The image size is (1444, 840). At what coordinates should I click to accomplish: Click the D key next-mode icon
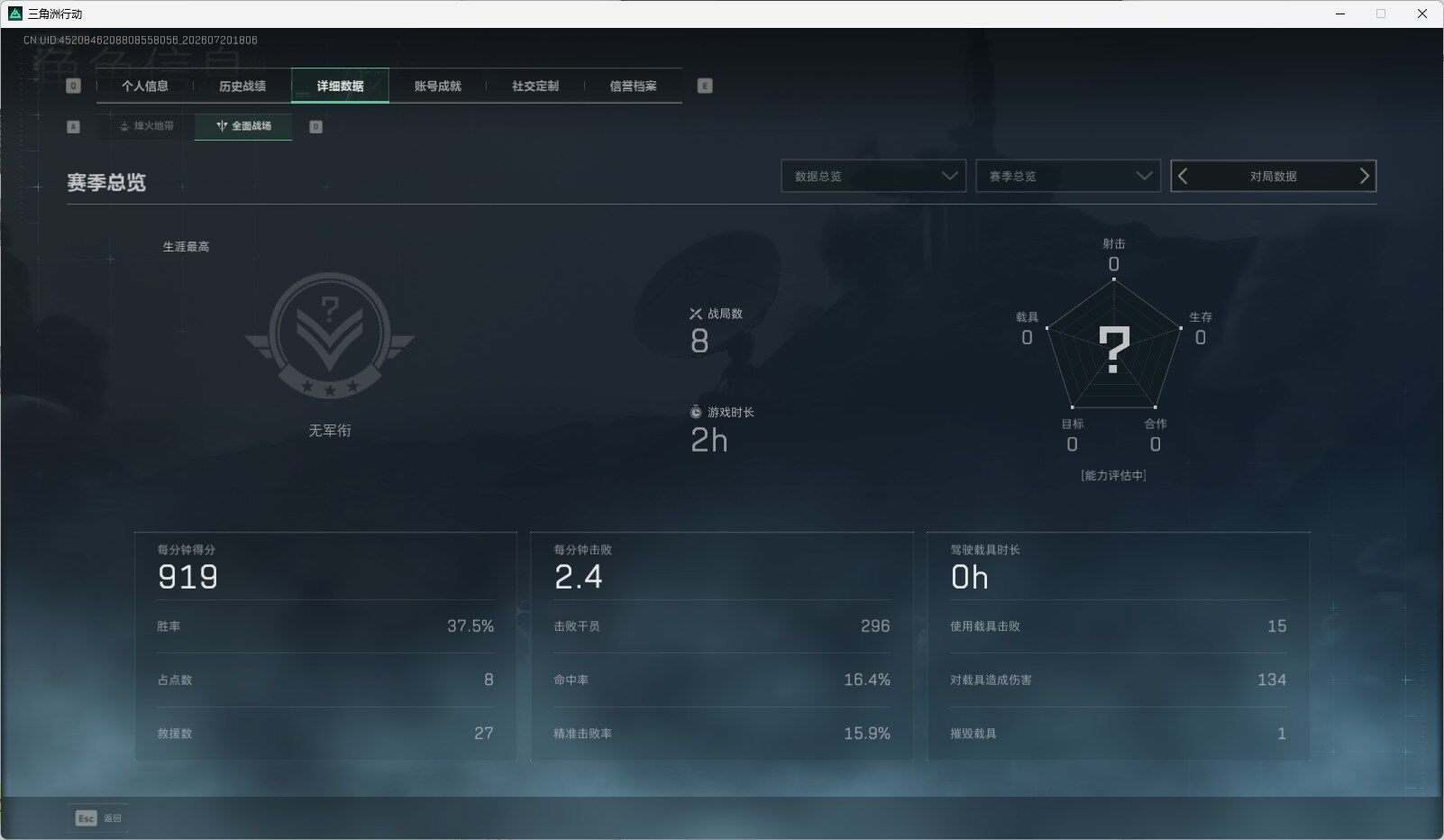pos(315,127)
